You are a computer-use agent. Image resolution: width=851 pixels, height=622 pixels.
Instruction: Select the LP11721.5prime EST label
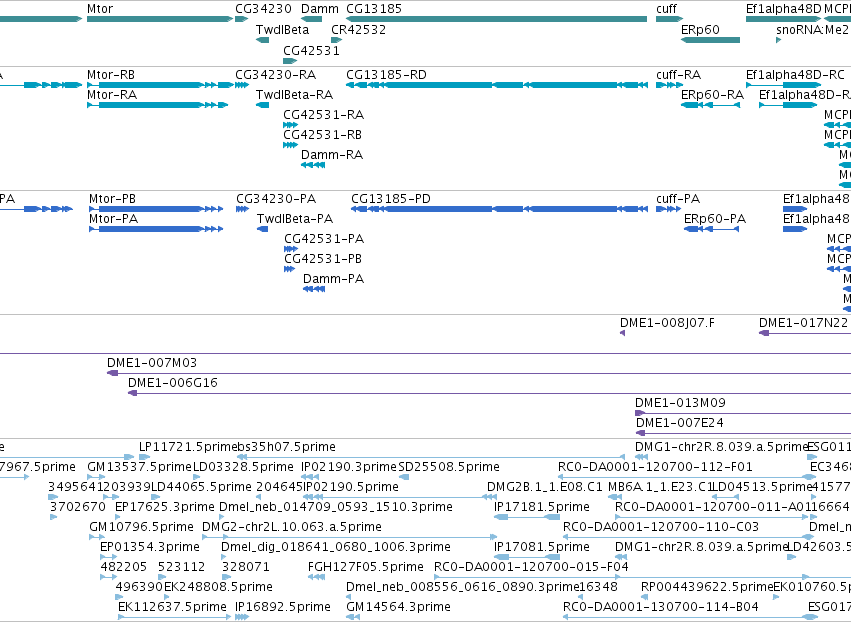point(188,447)
